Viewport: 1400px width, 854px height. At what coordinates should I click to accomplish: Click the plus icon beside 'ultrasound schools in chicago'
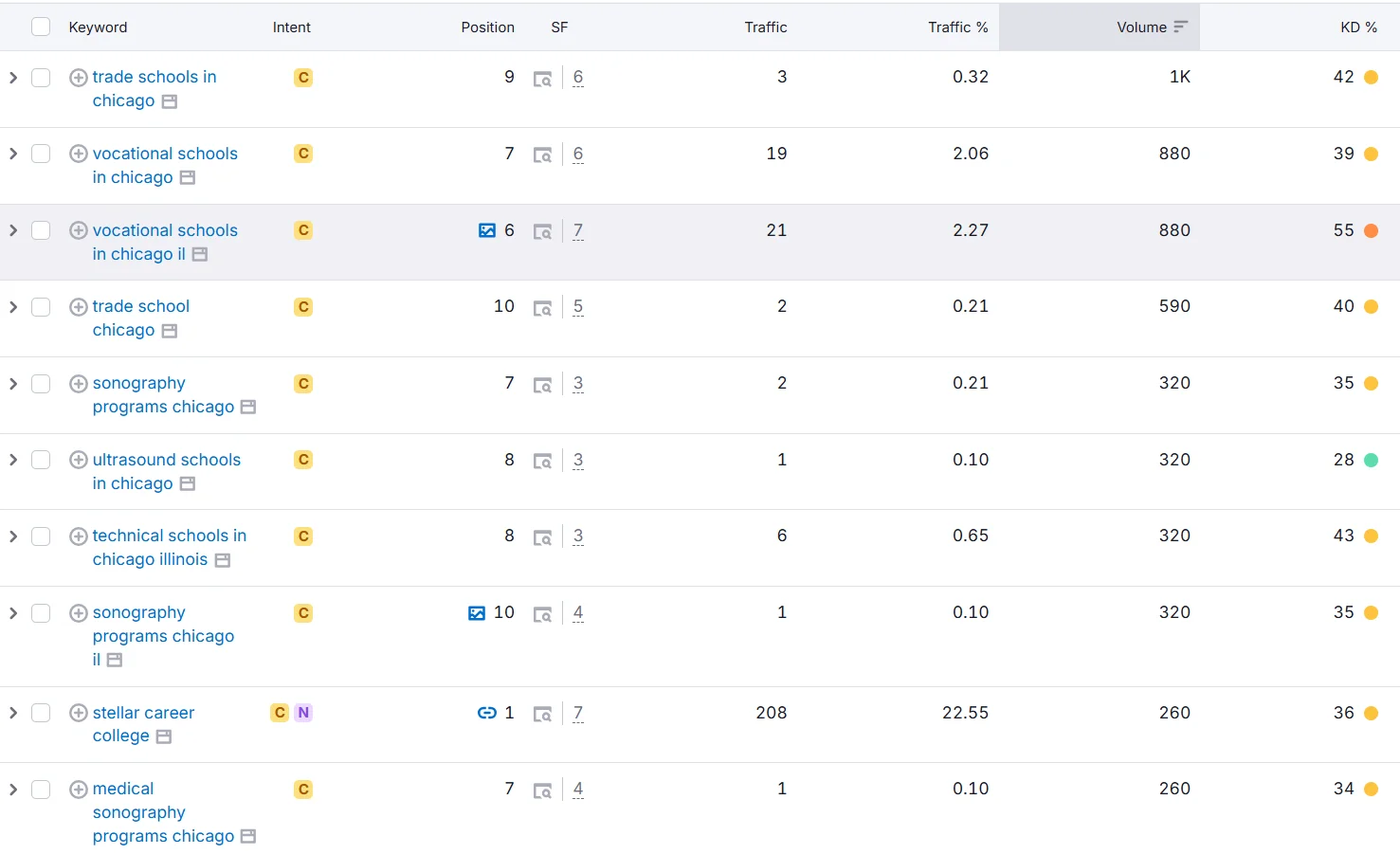tap(79, 460)
